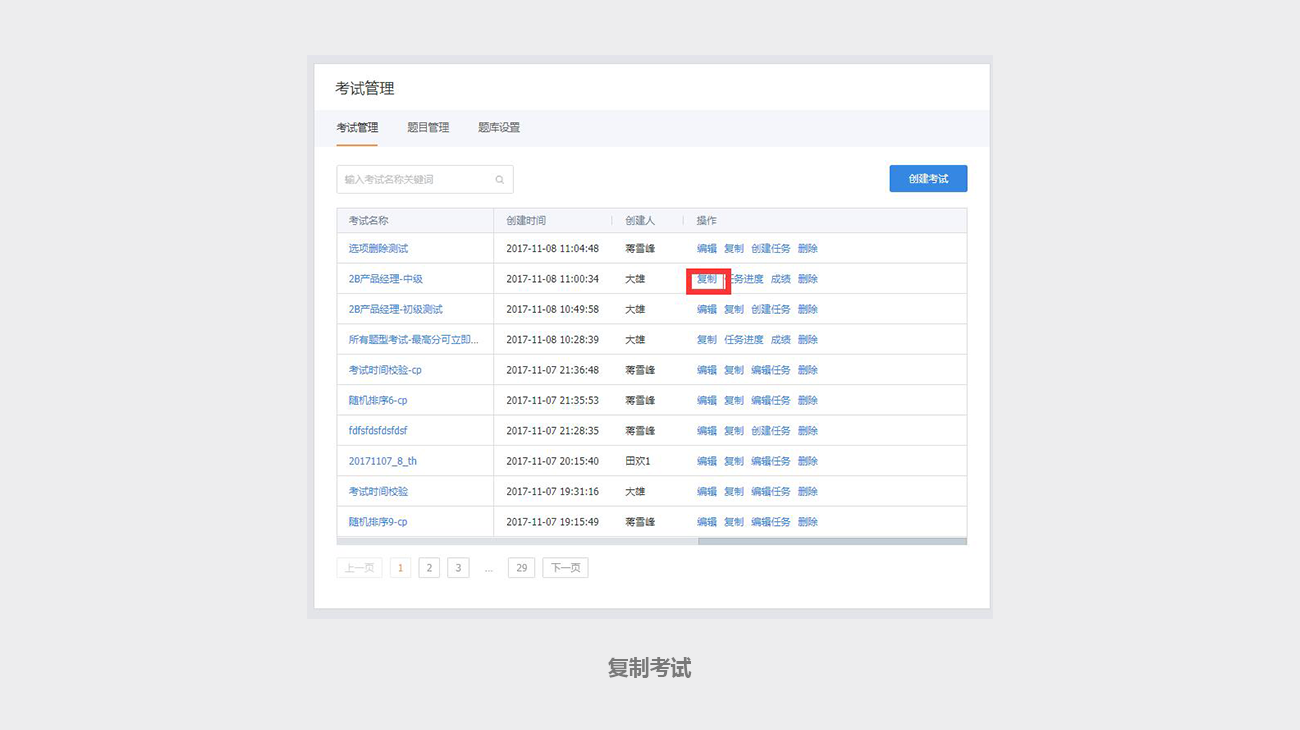Image resolution: width=1300 pixels, height=730 pixels.
Task: Click the table's horizontal scrollbar
Action: point(832,542)
